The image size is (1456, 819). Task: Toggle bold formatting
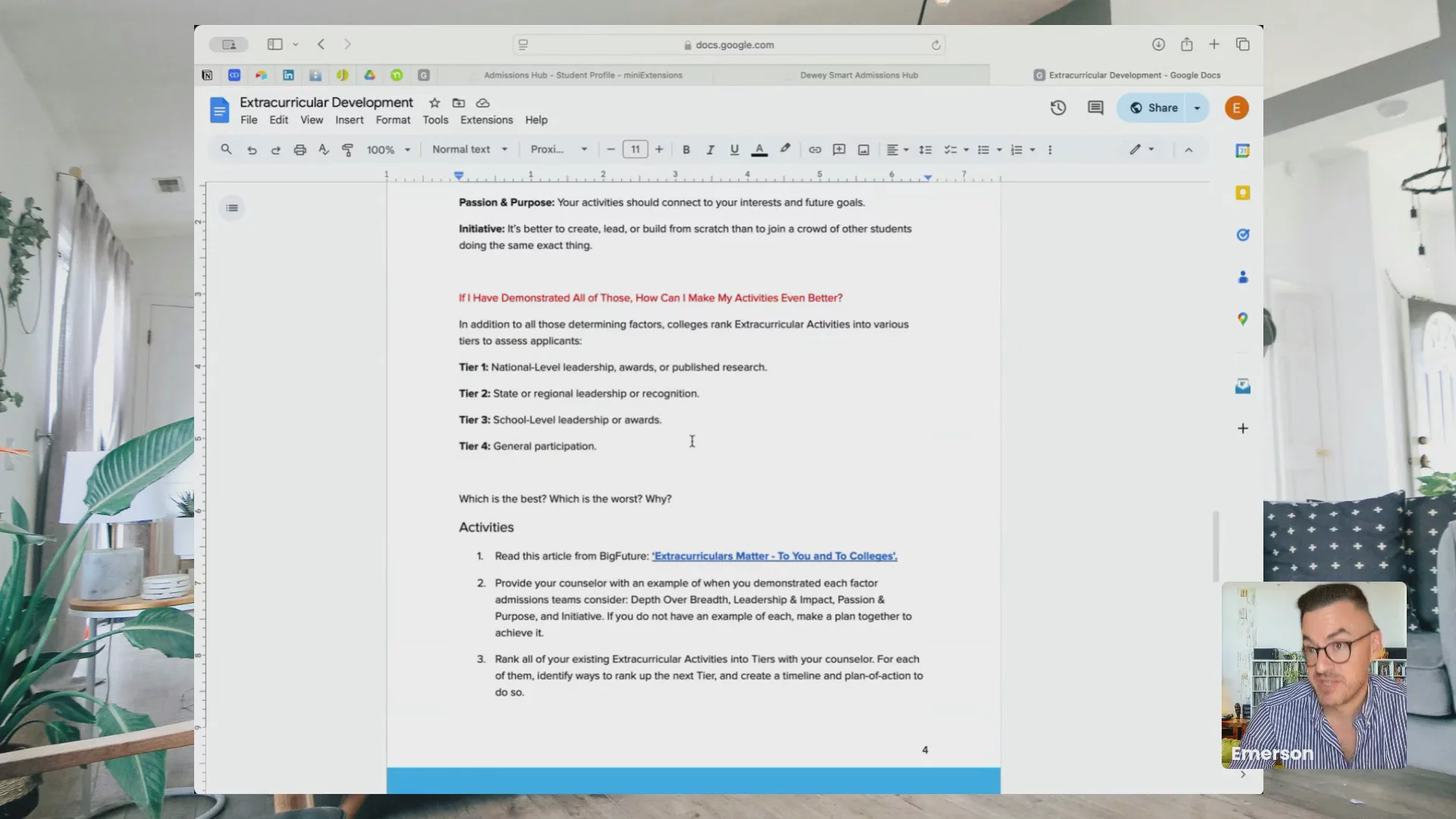[x=686, y=150]
